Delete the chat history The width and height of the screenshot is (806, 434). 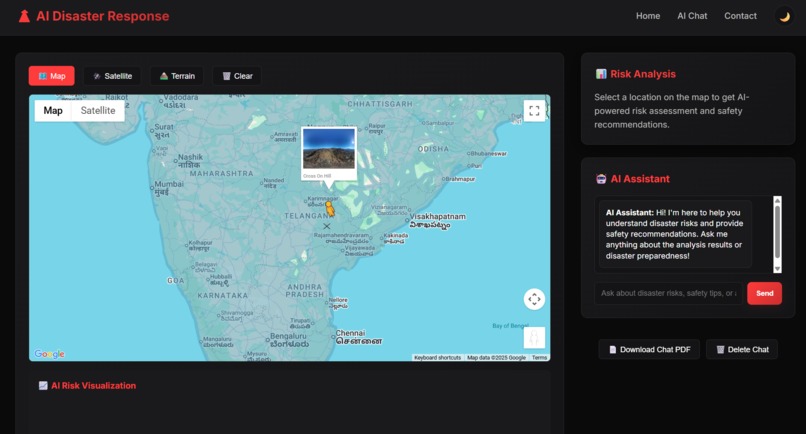742,349
